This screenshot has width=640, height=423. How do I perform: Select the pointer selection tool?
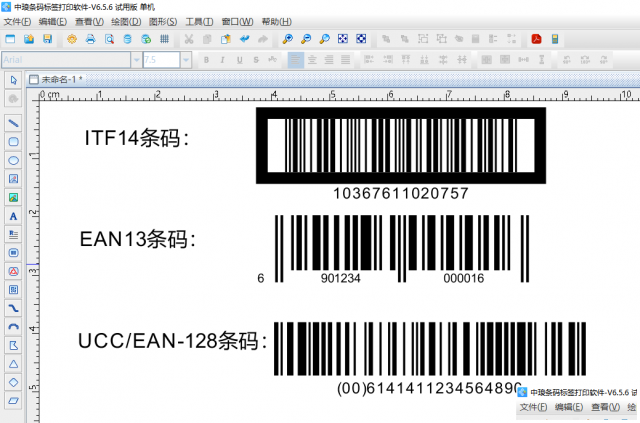click(14, 79)
